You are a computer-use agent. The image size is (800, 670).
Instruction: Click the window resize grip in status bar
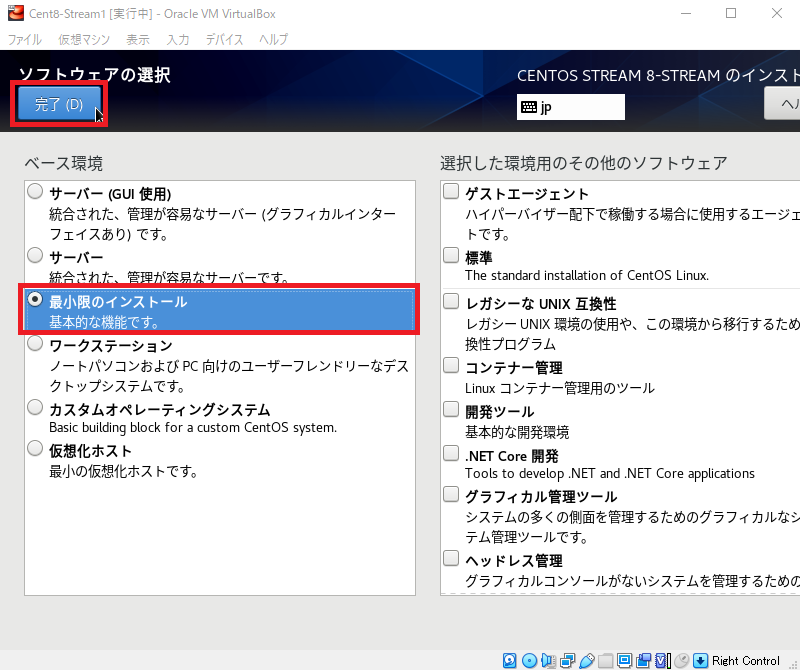[794, 663]
